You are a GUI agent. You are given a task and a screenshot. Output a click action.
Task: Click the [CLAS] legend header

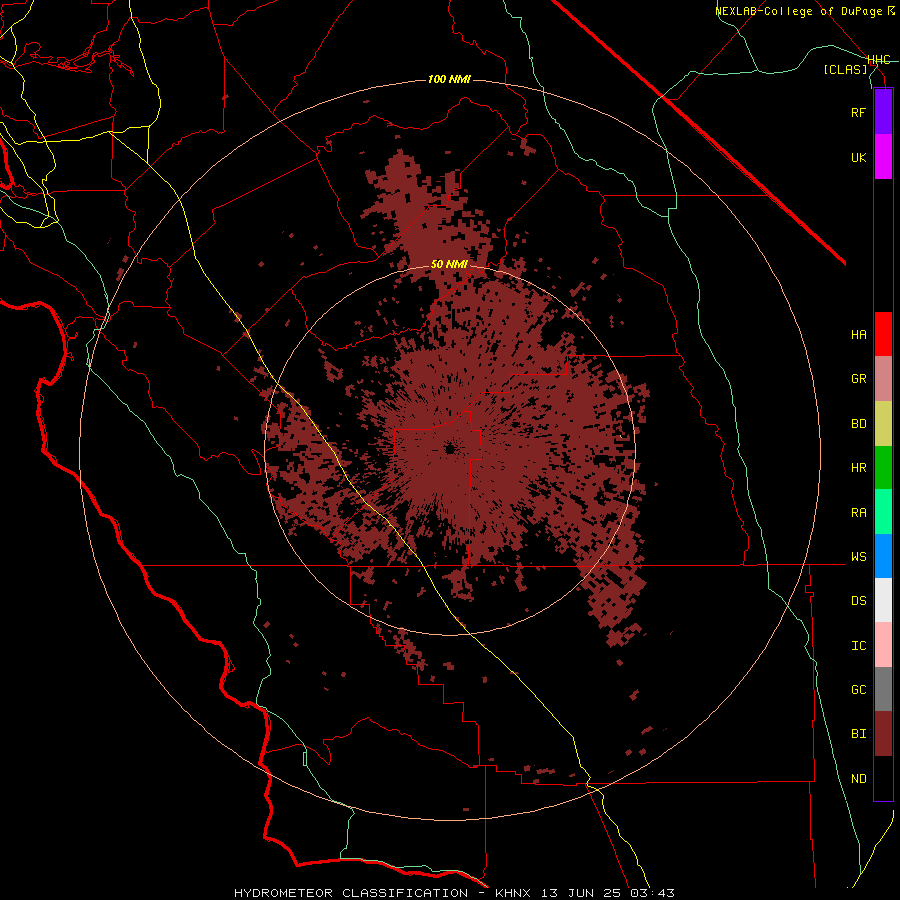point(845,69)
